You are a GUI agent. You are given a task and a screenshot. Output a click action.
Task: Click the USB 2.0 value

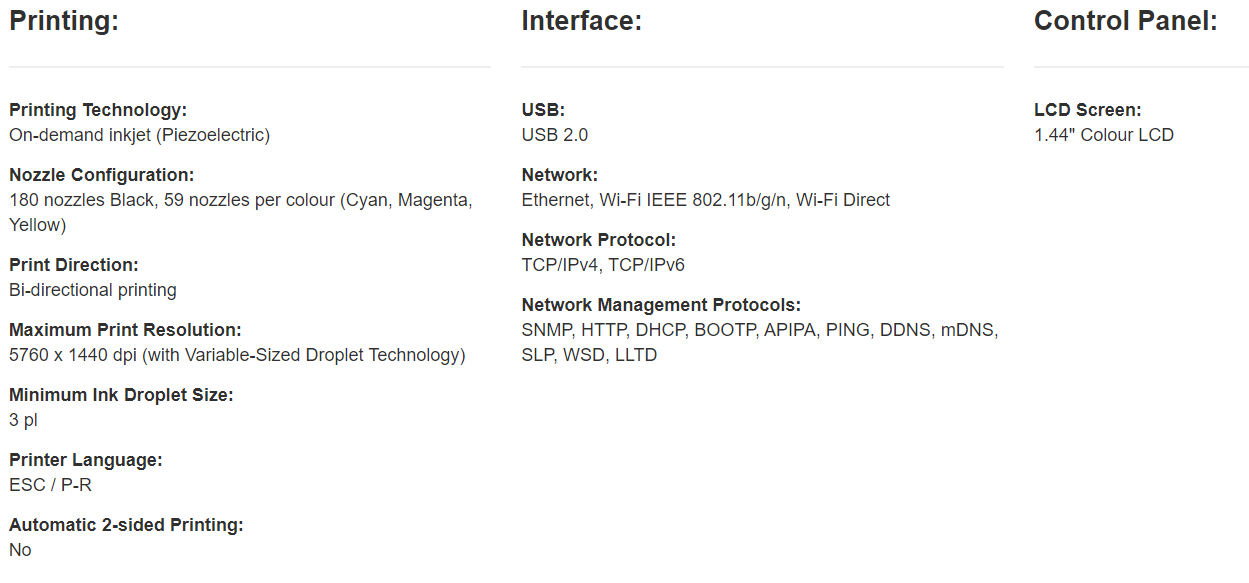point(555,135)
